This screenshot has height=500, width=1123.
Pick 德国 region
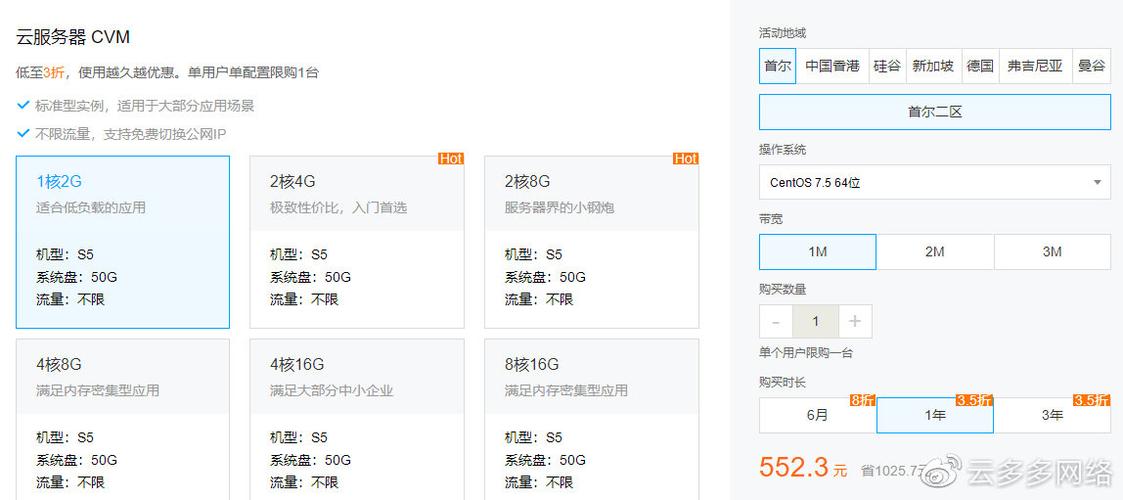point(980,66)
